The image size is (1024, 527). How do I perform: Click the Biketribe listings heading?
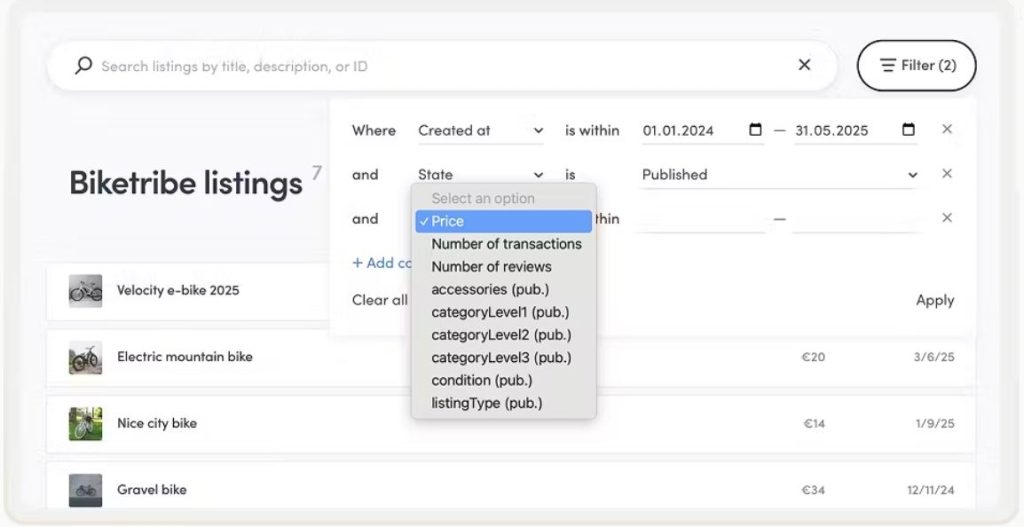(186, 182)
